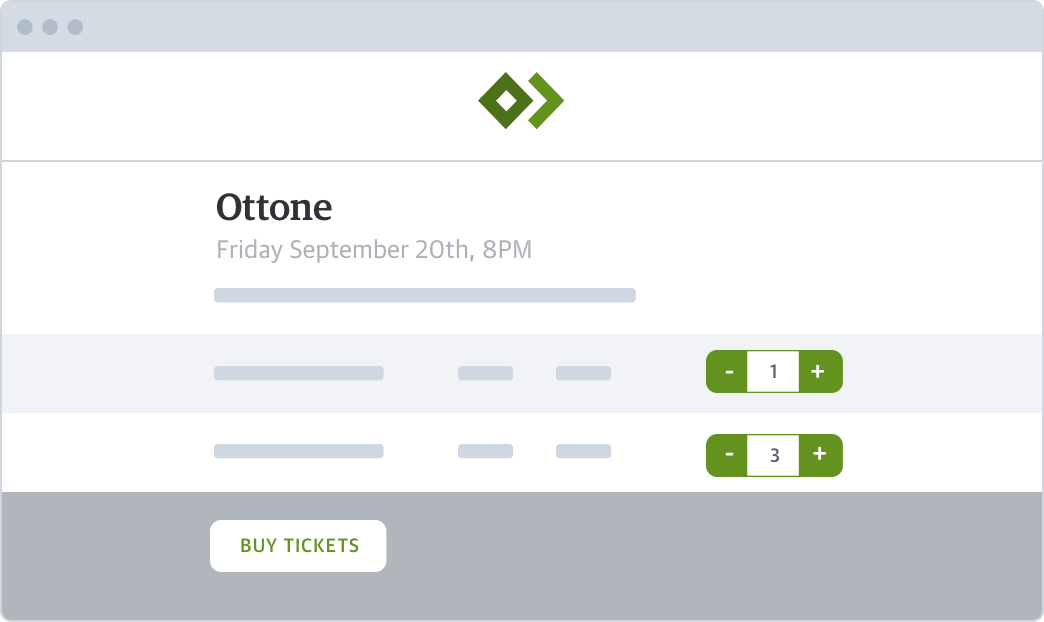Click the ticket name placeholder in the white row
This screenshot has height=622, width=1044.
[298, 451]
